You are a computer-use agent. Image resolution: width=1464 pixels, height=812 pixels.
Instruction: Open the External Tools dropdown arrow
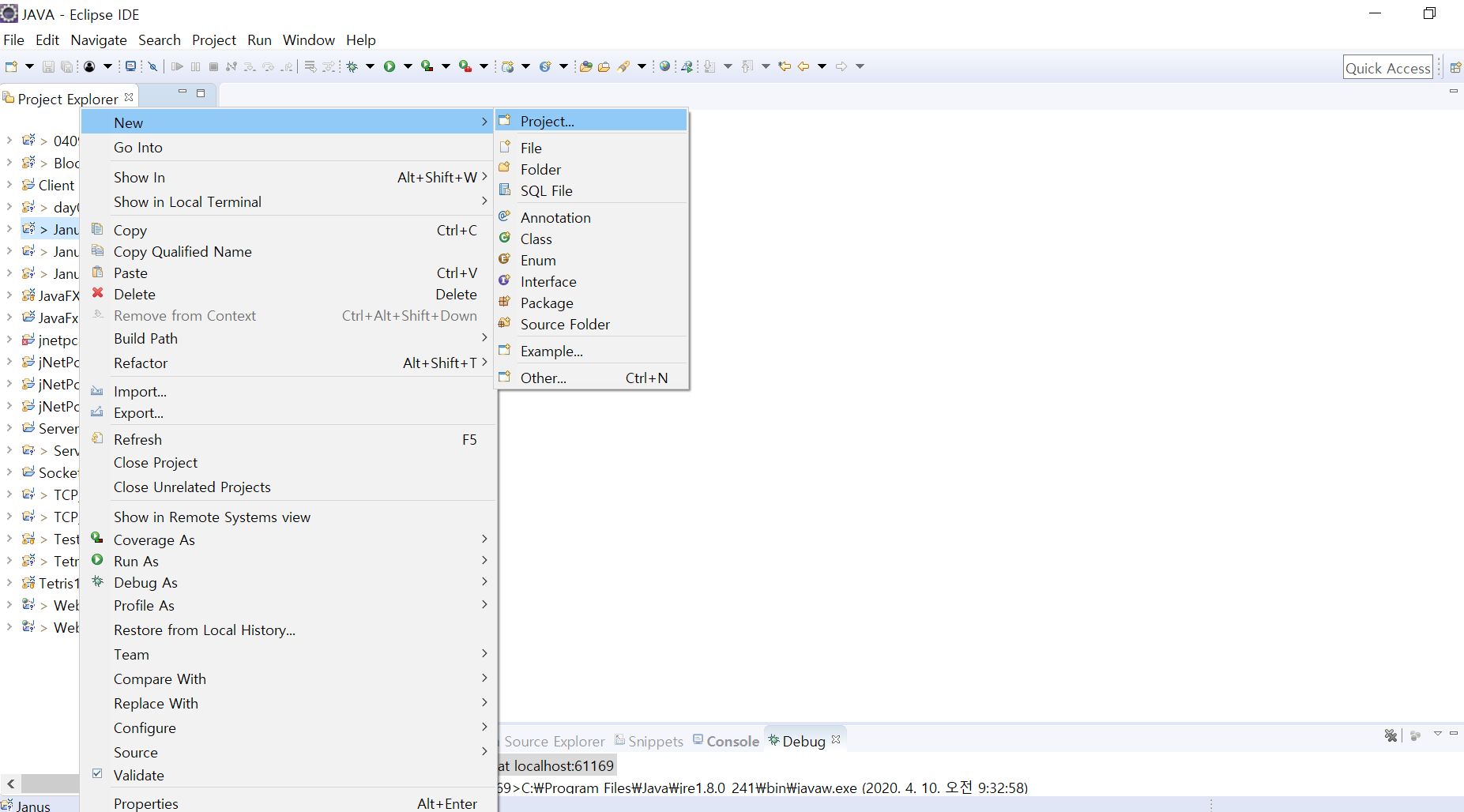[x=484, y=66]
